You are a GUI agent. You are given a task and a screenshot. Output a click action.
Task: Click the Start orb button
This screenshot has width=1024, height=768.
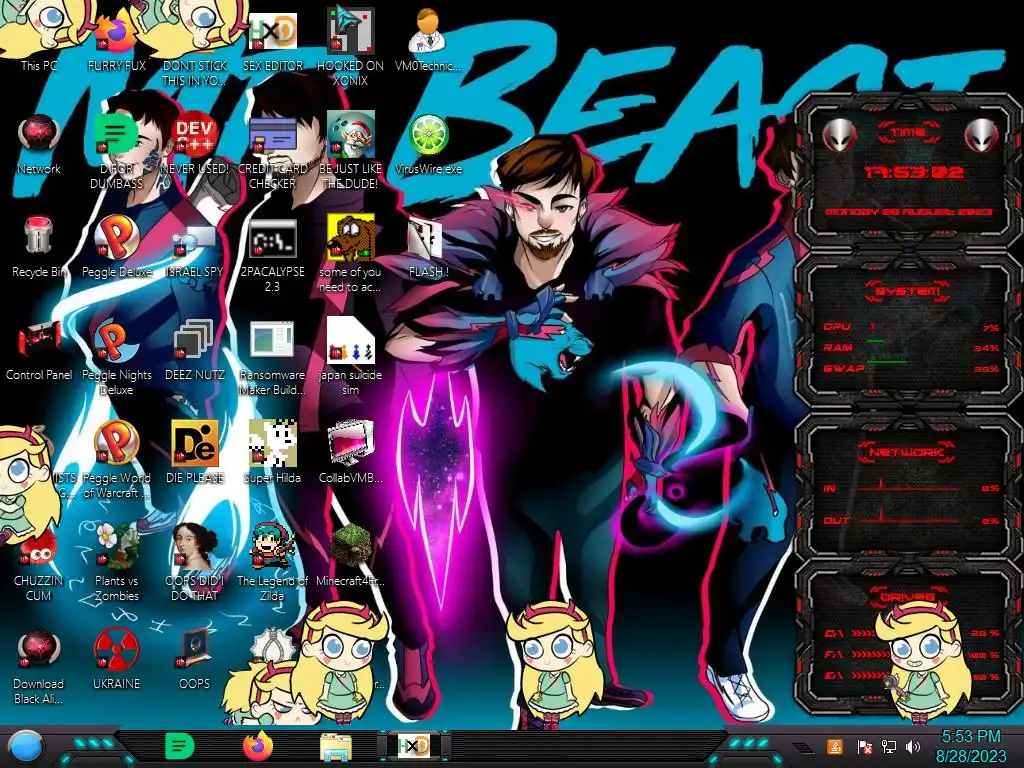[25, 746]
